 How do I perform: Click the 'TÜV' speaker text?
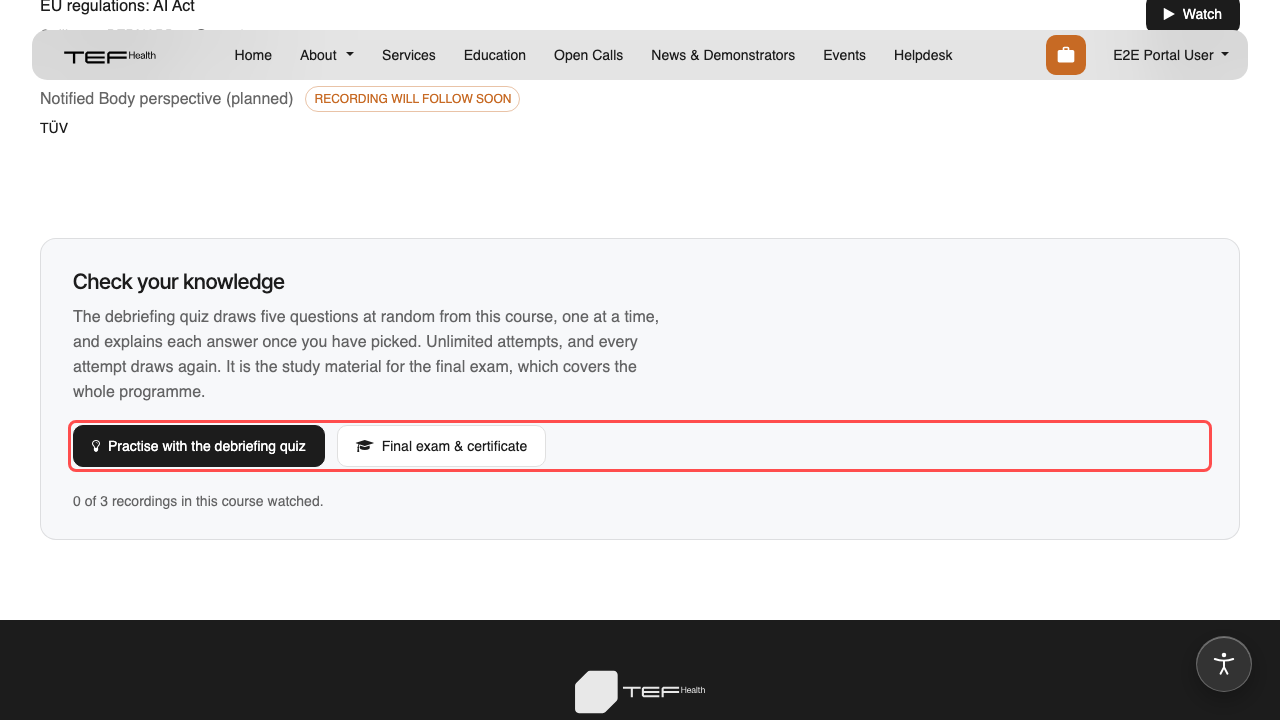point(54,128)
